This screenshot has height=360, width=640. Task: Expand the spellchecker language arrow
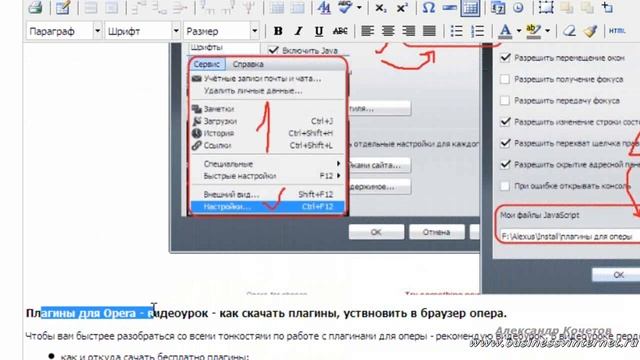point(359,7)
